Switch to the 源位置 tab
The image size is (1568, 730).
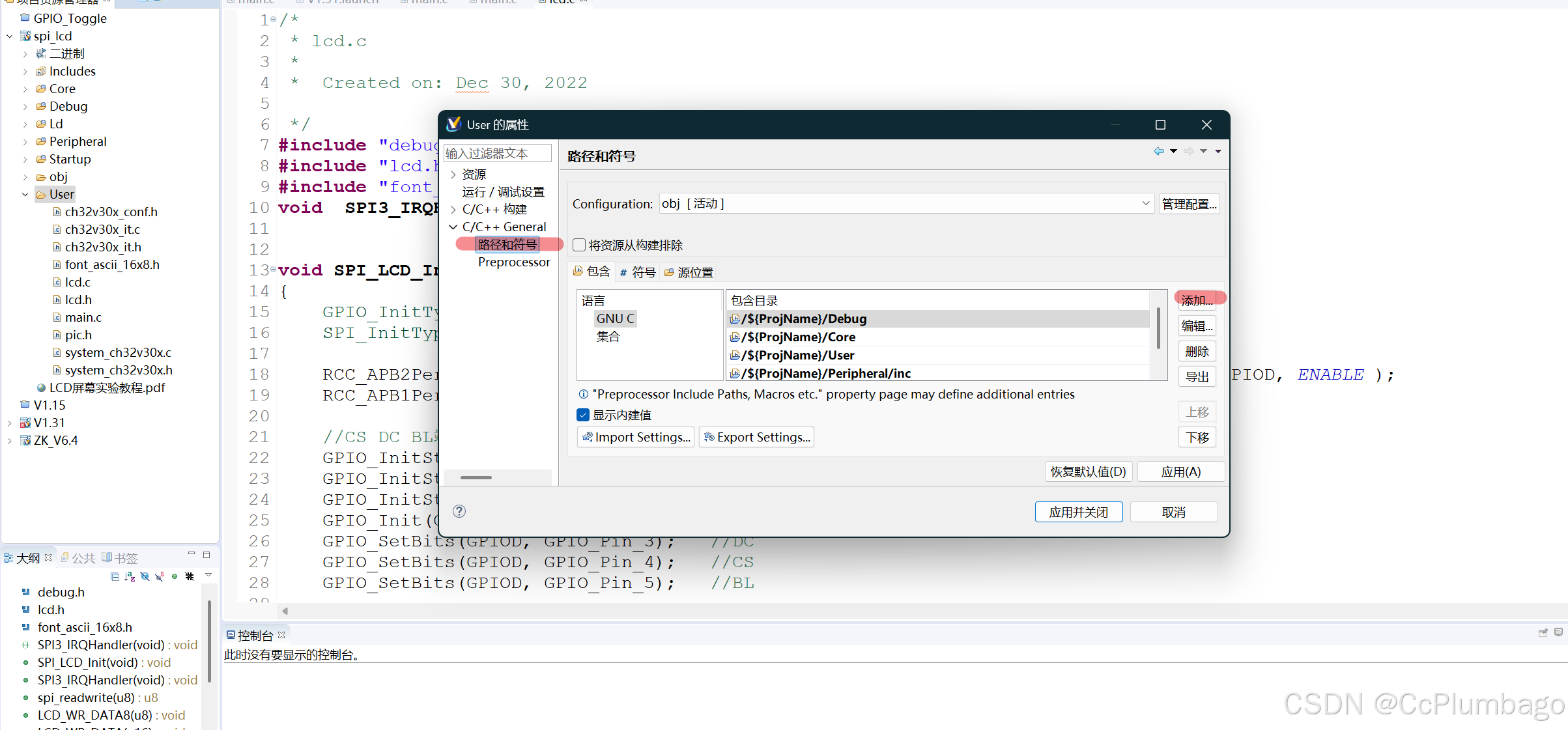[689, 272]
